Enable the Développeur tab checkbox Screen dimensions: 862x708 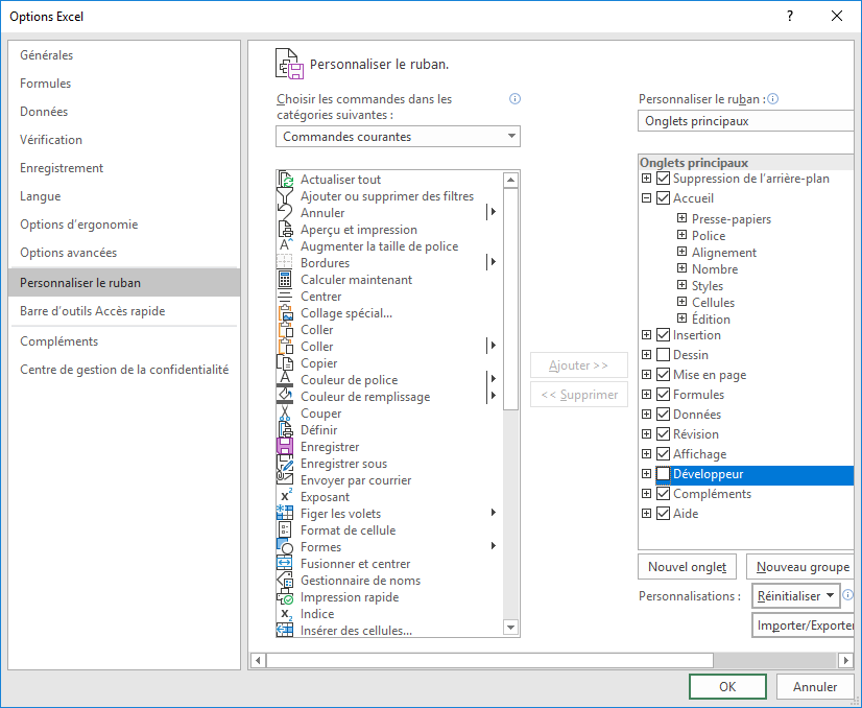coord(664,474)
